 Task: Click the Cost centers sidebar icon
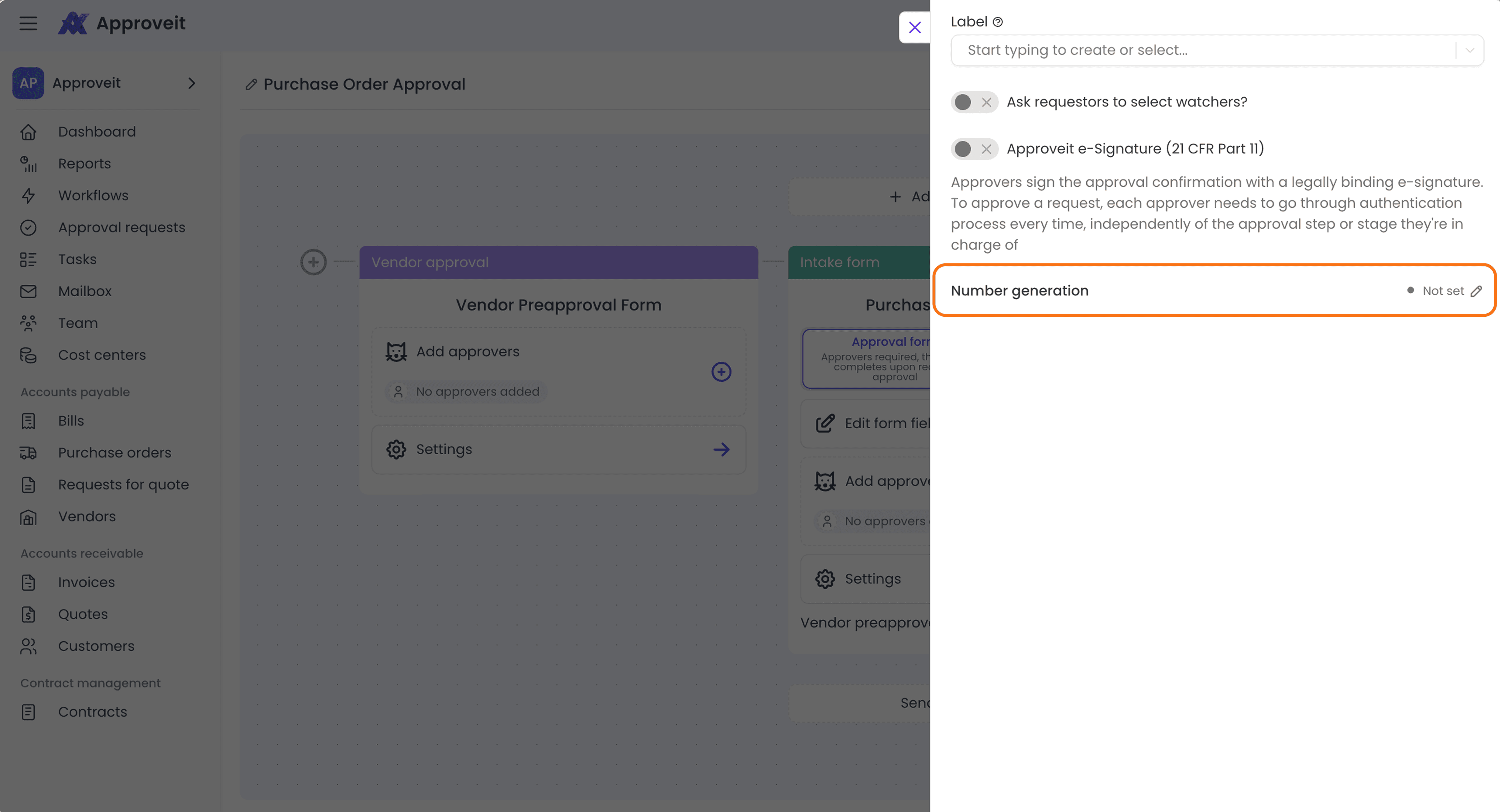(x=28, y=355)
